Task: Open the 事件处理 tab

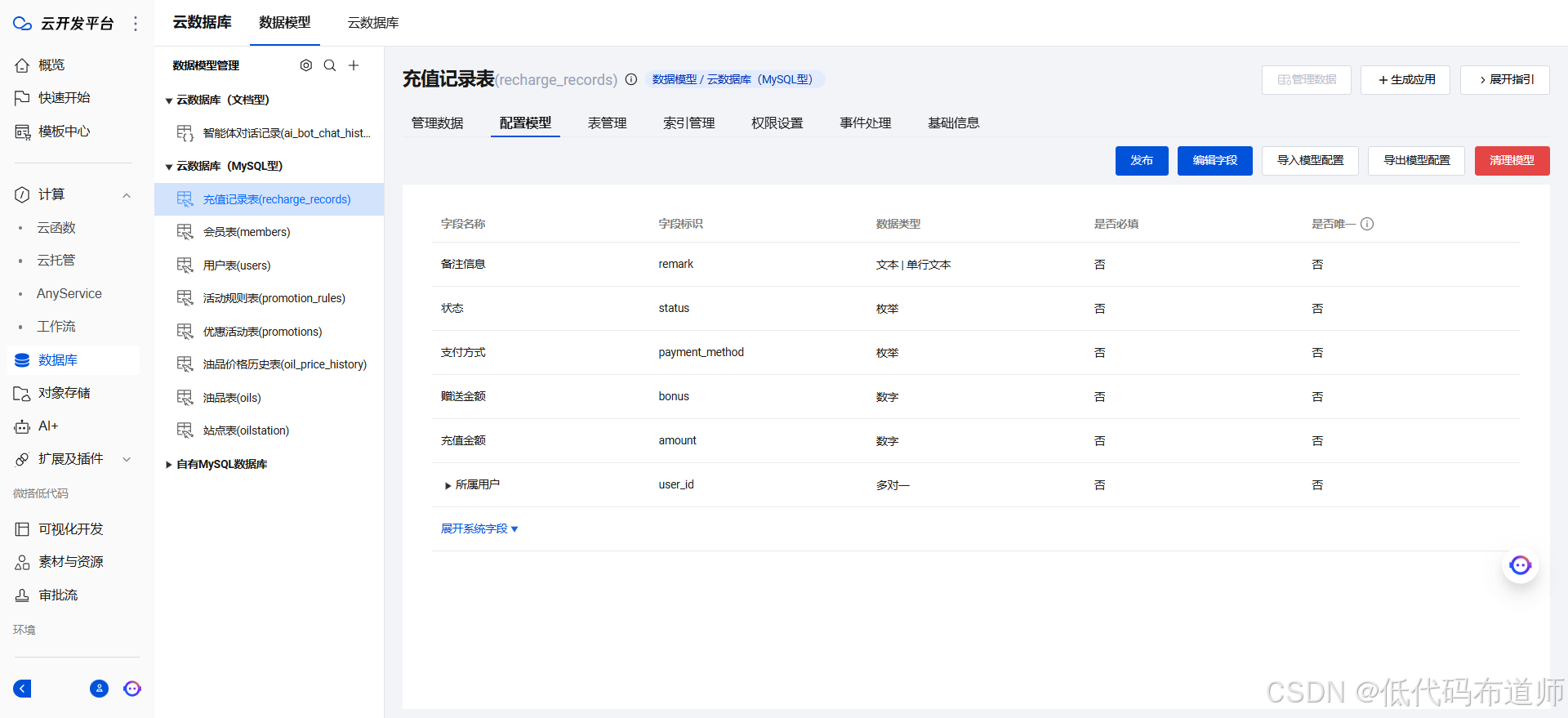Action: coord(865,123)
